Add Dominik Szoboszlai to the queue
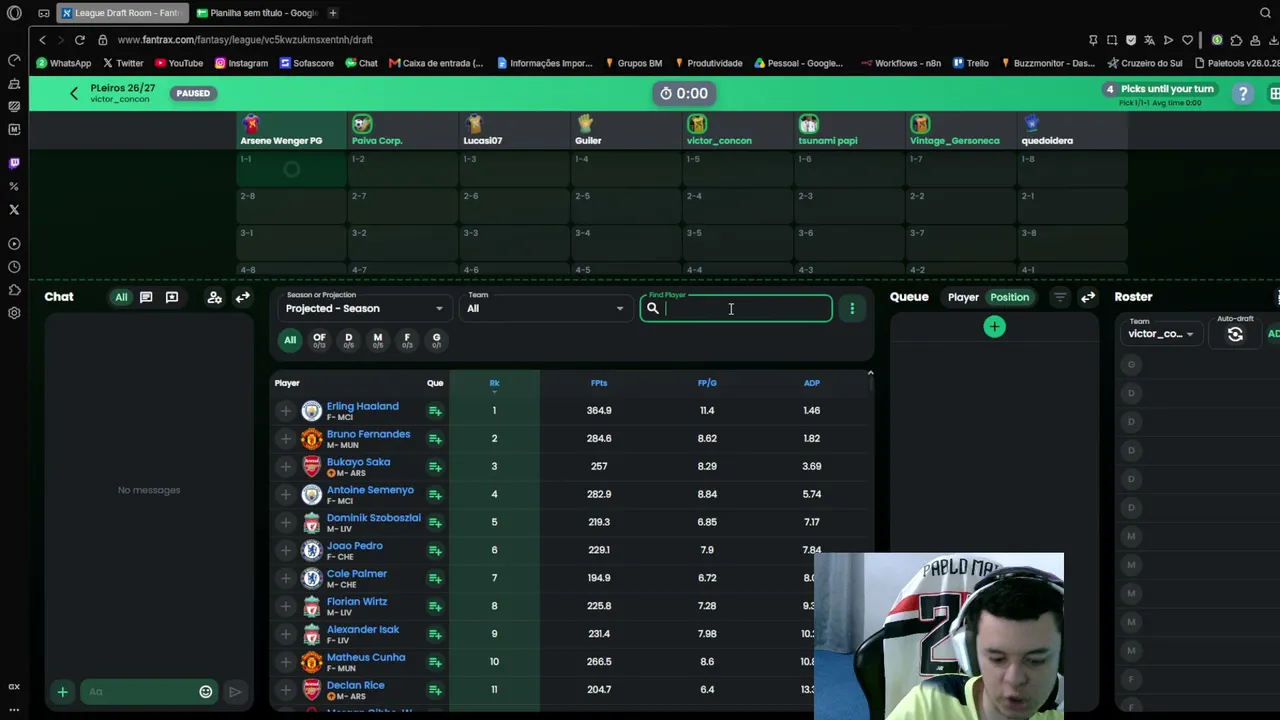 point(435,523)
